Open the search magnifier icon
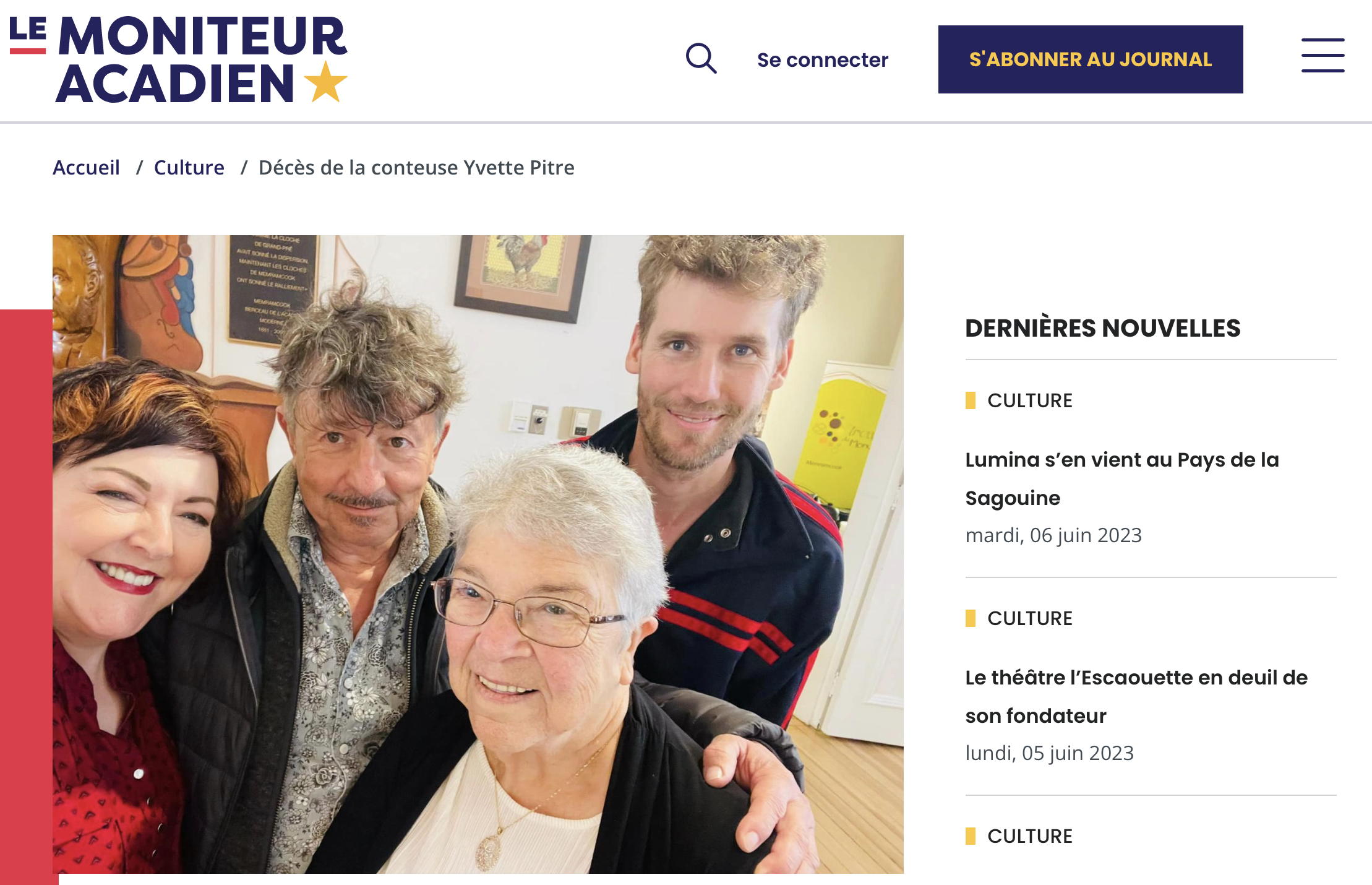The height and width of the screenshot is (885, 1372). (701, 59)
